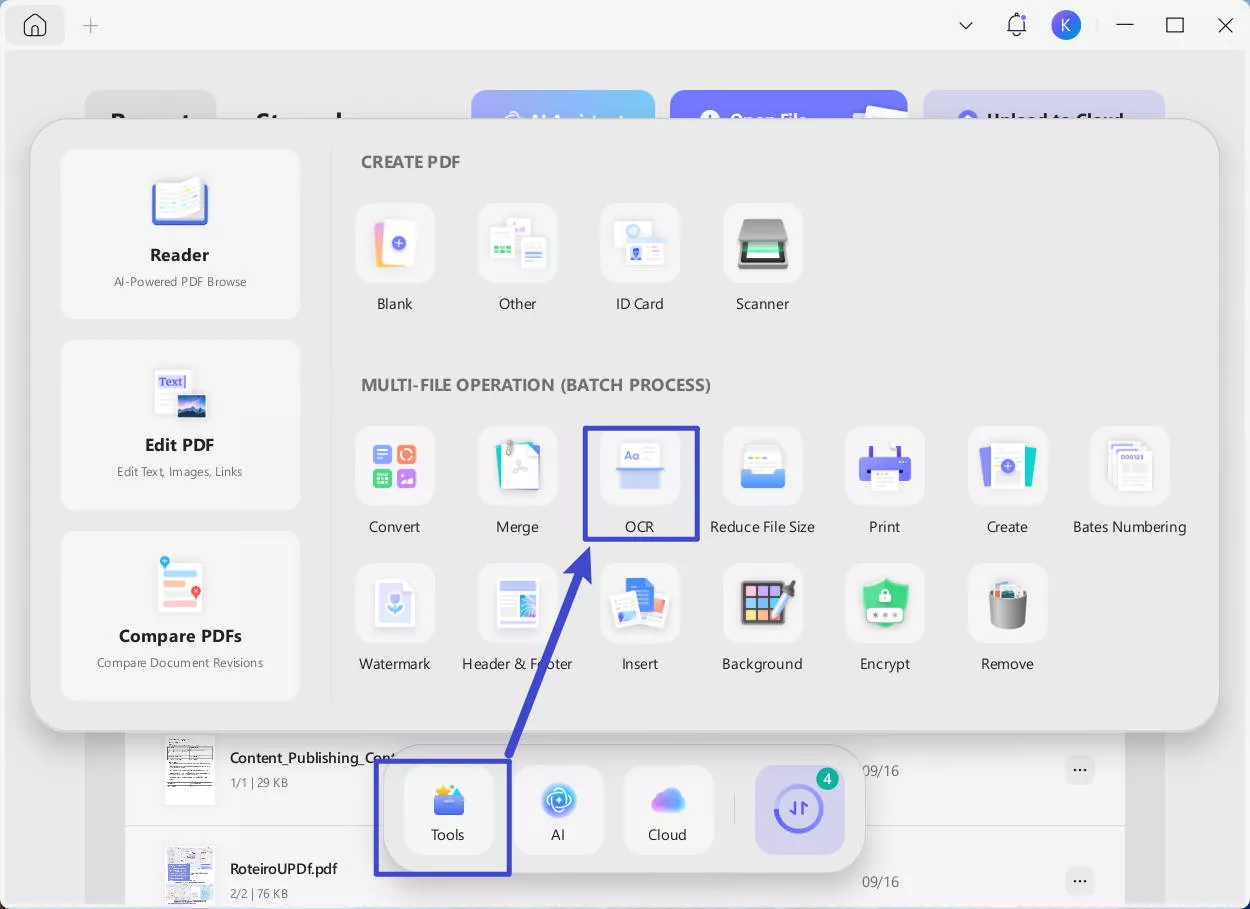Open more options for RoteiroUPDf.pdf
The image size is (1250, 909).
click(1079, 881)
